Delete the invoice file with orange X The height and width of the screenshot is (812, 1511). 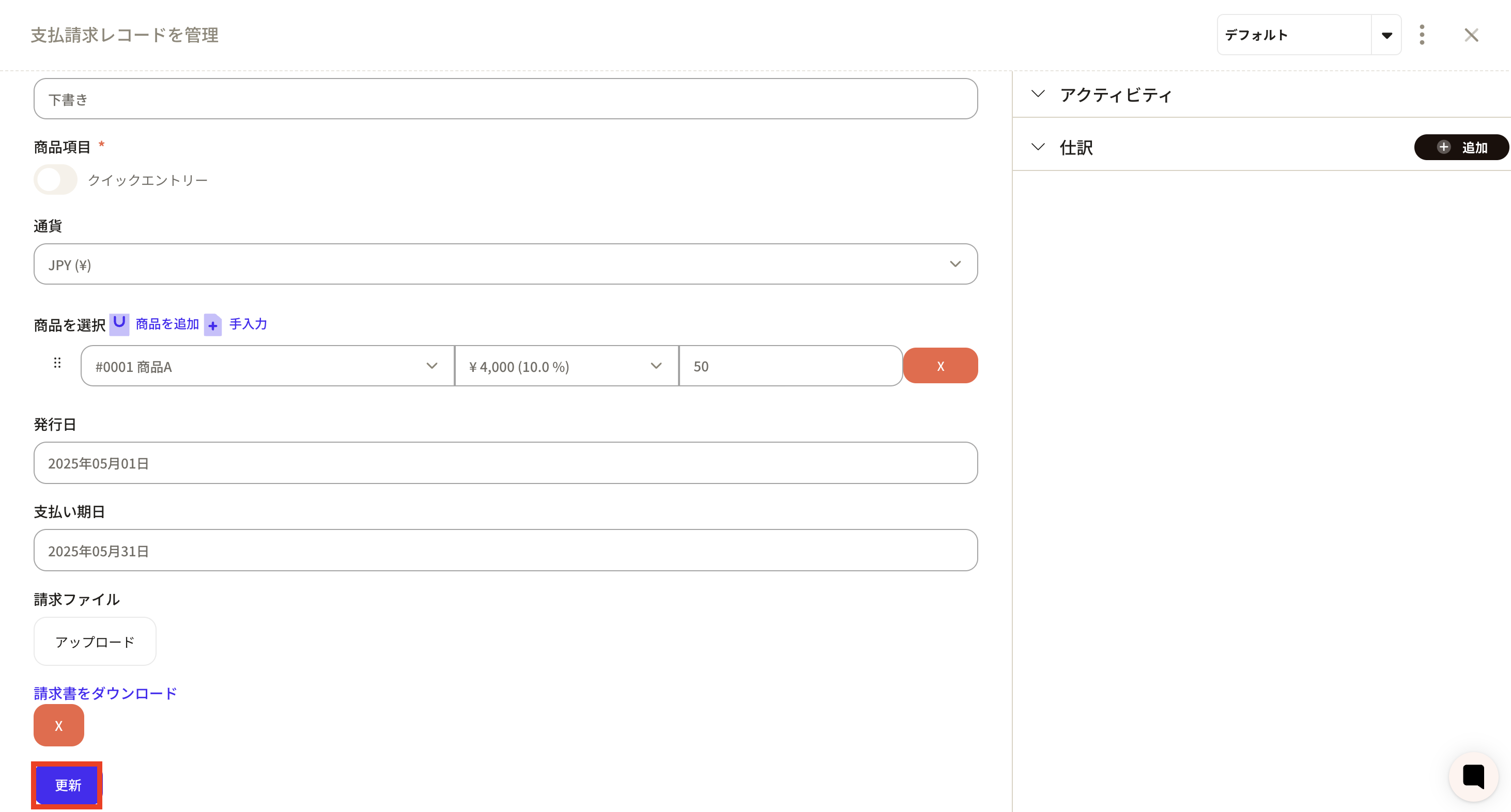59,725
